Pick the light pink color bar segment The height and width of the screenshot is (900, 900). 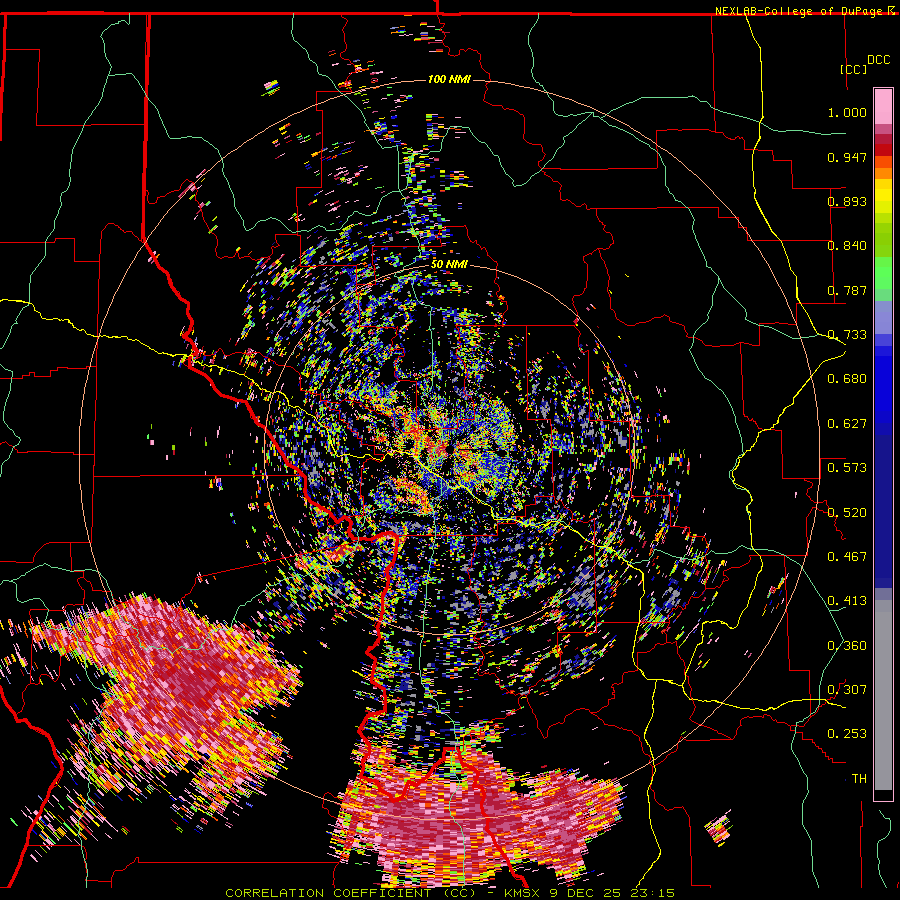883,106
